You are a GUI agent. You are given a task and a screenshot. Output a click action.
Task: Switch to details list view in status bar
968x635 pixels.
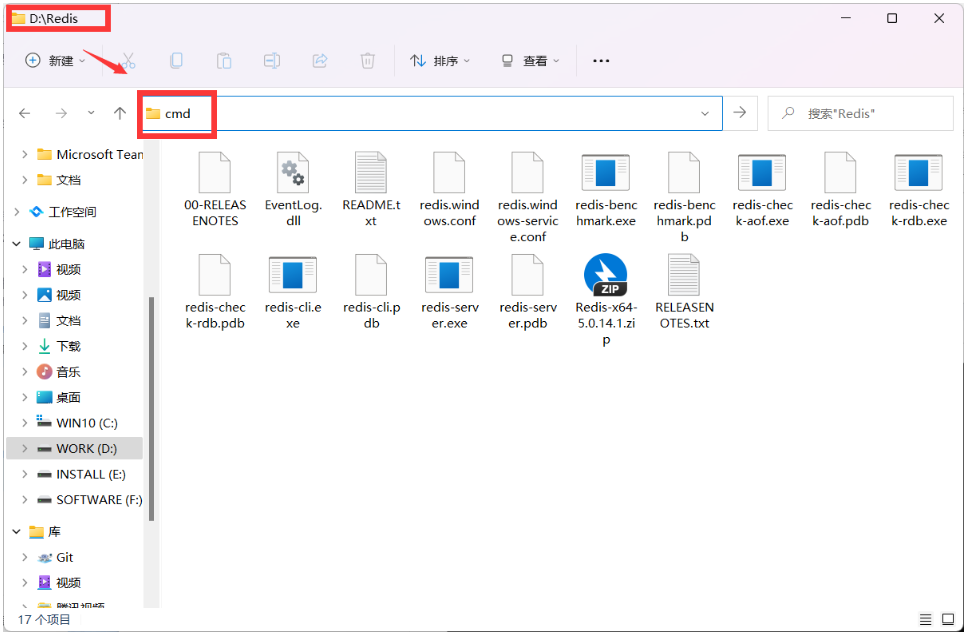[925, 620]
